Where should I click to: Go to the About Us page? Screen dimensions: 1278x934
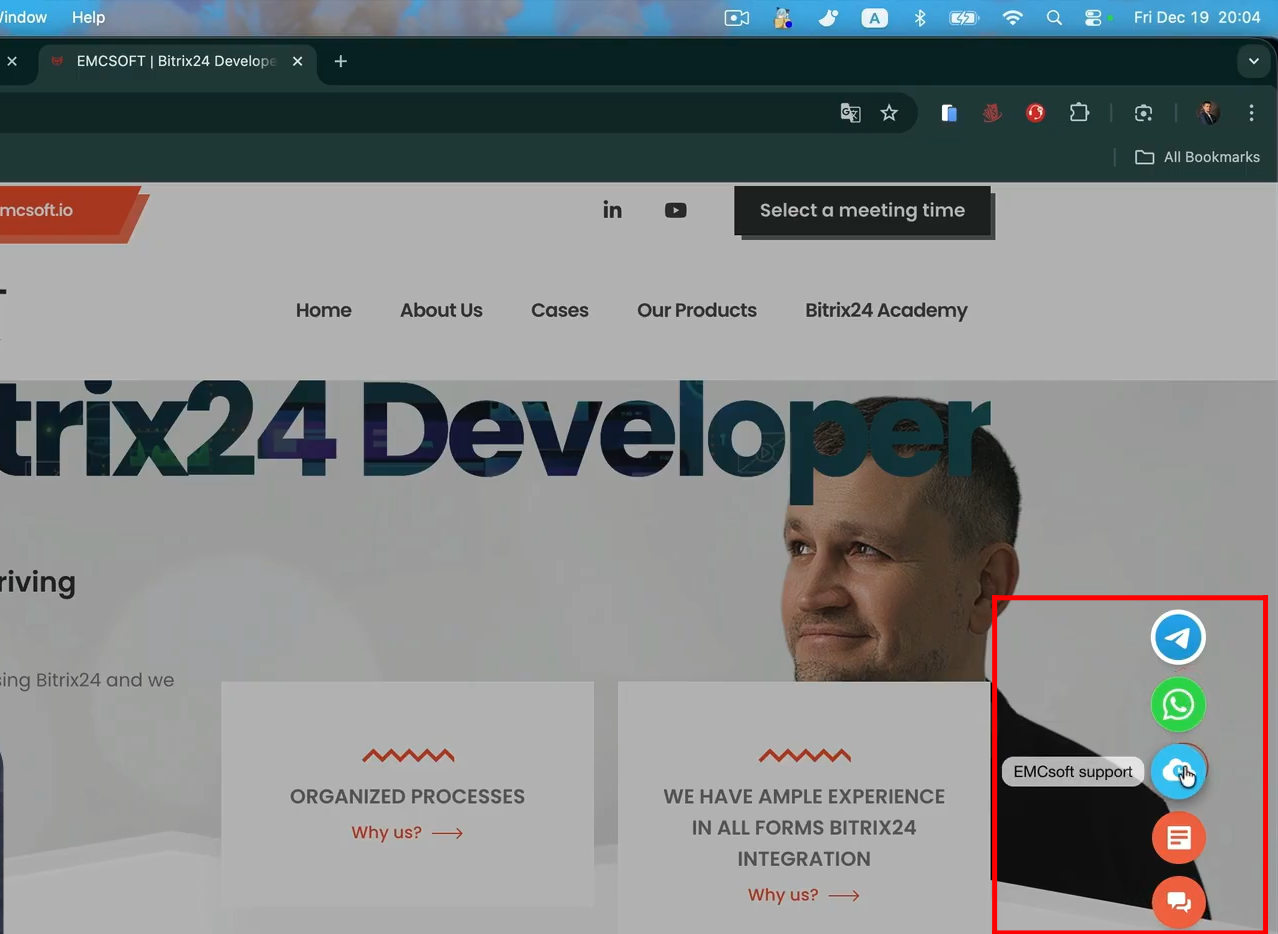point(441,310)
